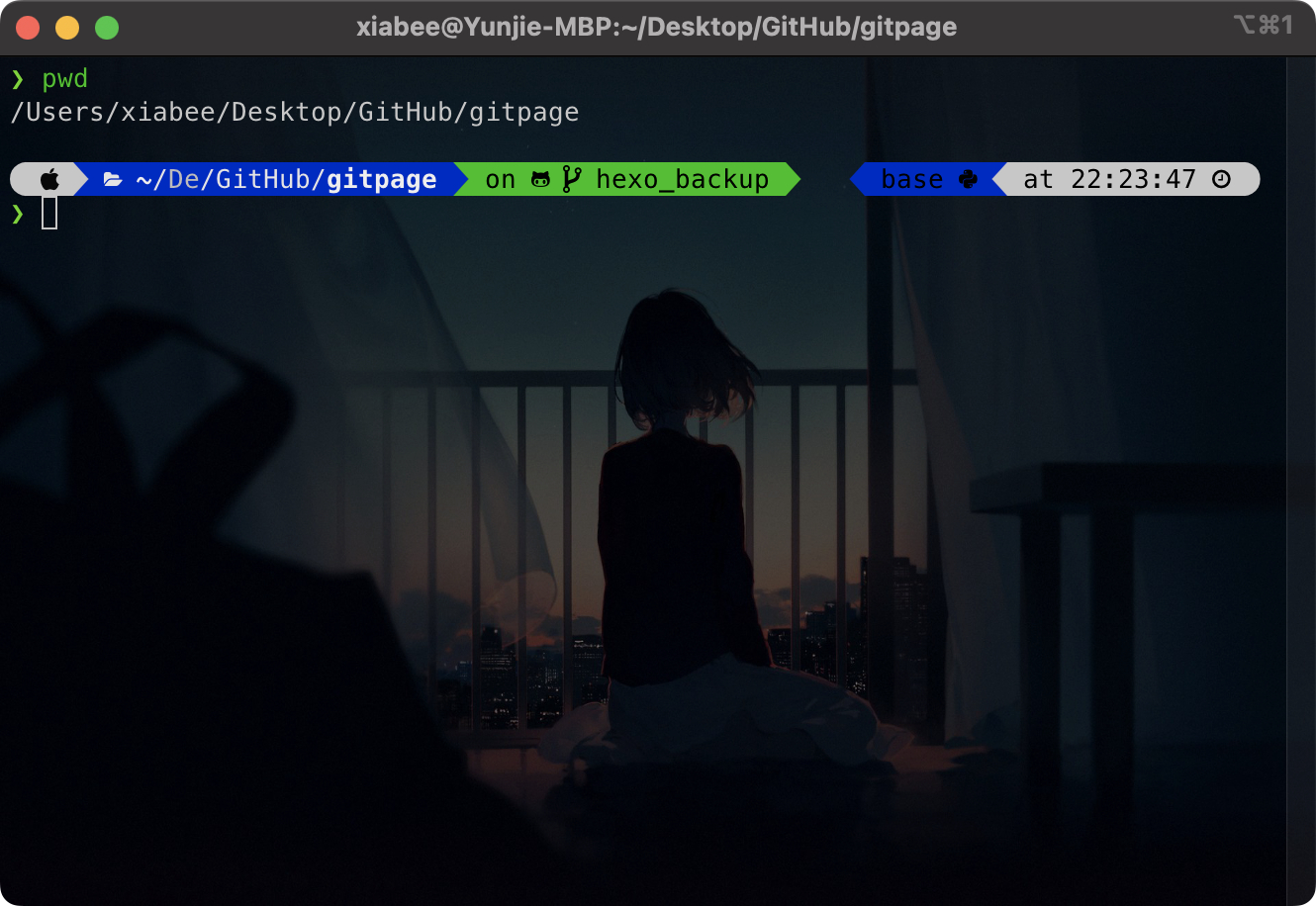Click the window title xiabee@Yunjie-MBP
The height and width of the screenshot is (906, 1316).
tap(657, 27)
